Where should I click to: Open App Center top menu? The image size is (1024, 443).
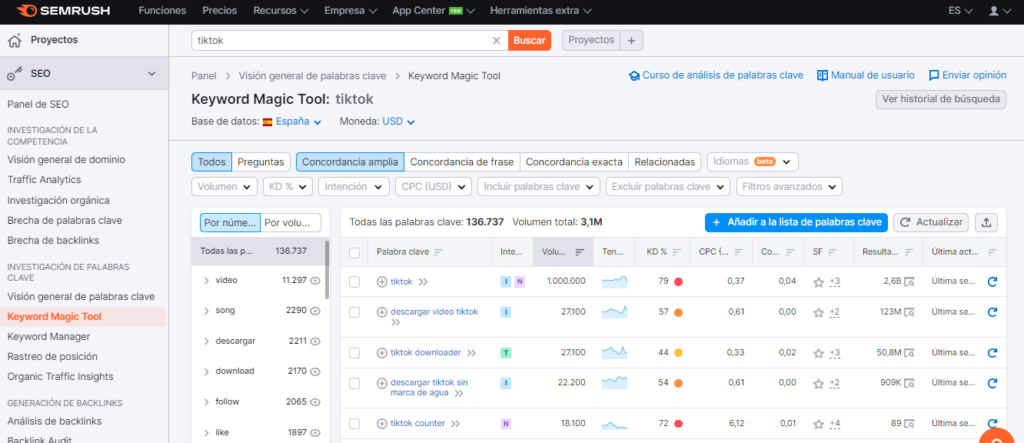(434, 11)
